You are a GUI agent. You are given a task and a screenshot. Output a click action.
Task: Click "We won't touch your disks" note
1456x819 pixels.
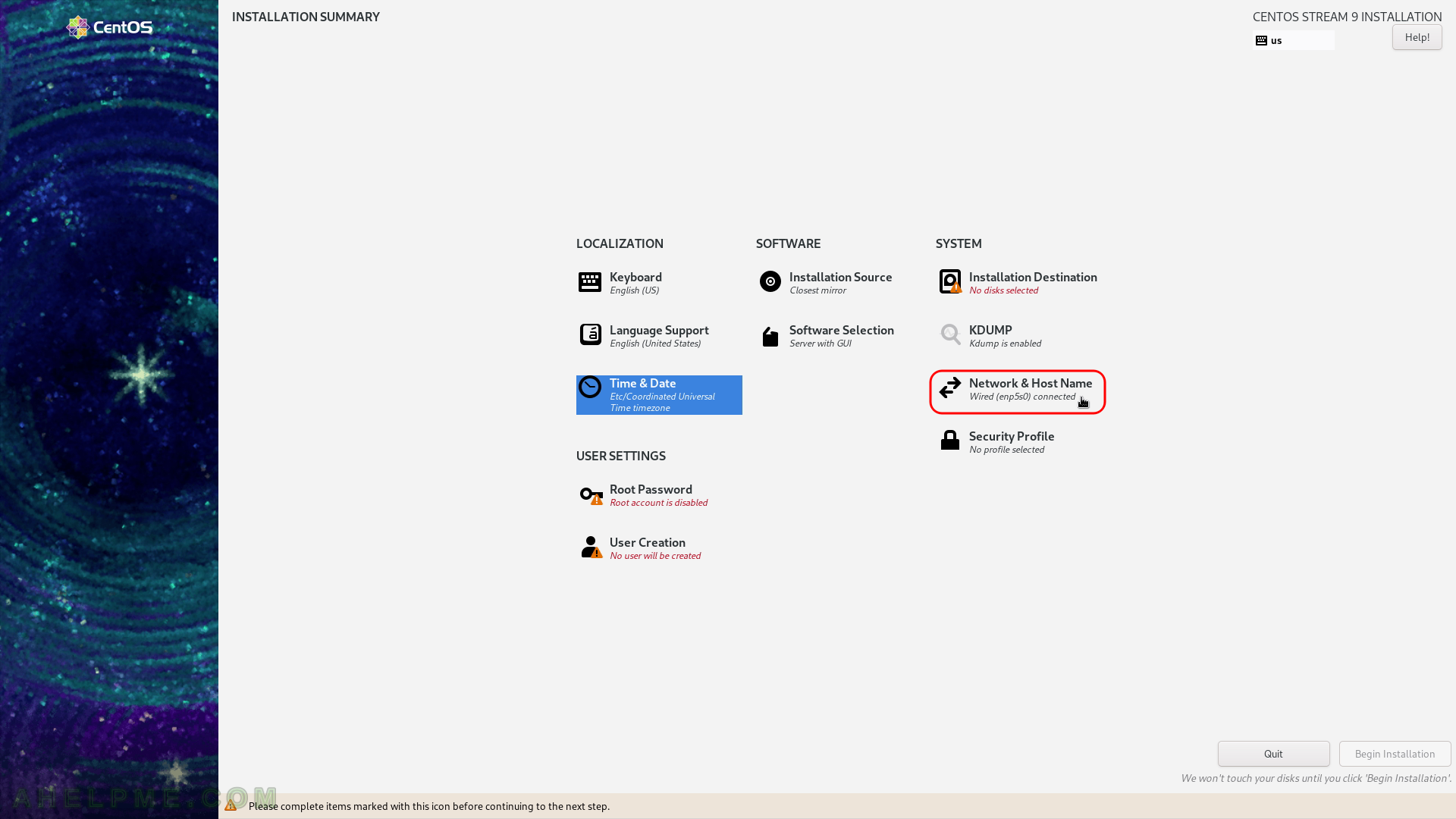(1316, 778)
